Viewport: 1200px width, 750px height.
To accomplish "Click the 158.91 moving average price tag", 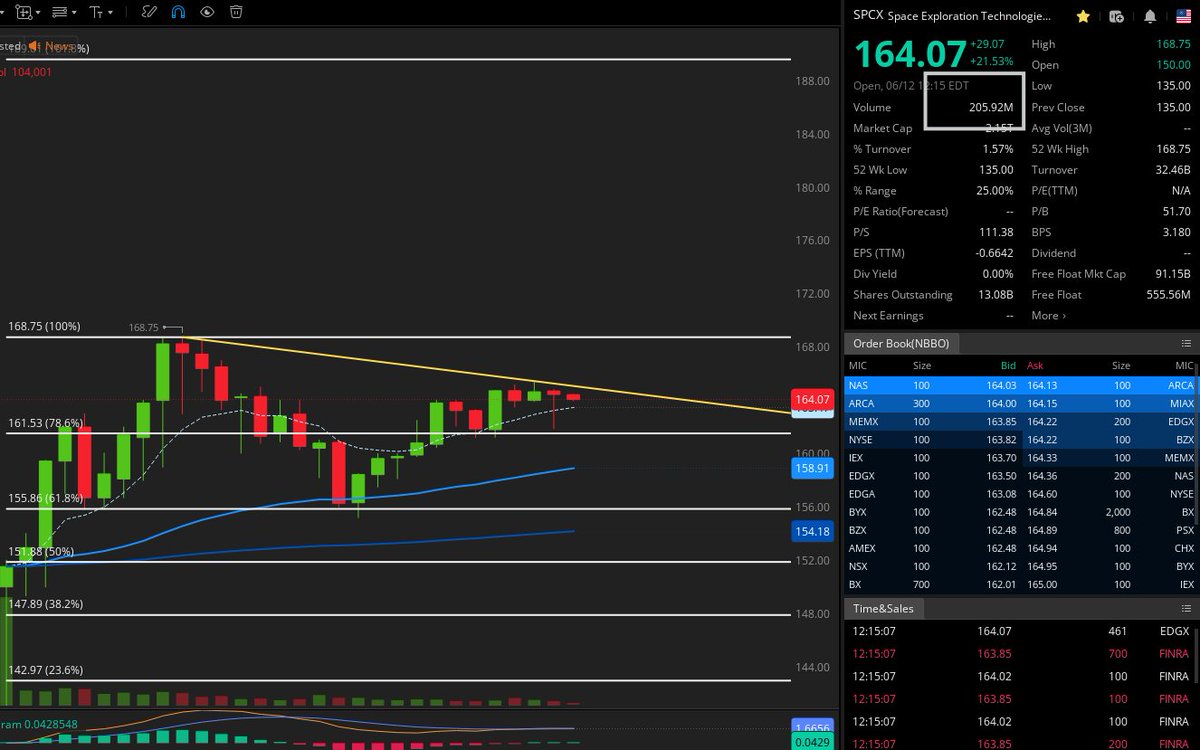I will 812,468.
